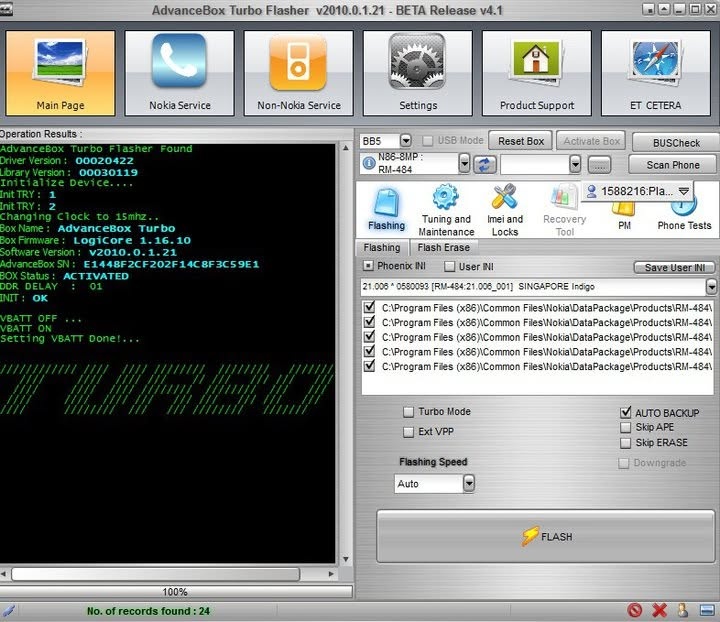Viewport: 720px width, 622px height.
Task: Toggle the Downgrade checkbox
Action: tap(623, 463)
